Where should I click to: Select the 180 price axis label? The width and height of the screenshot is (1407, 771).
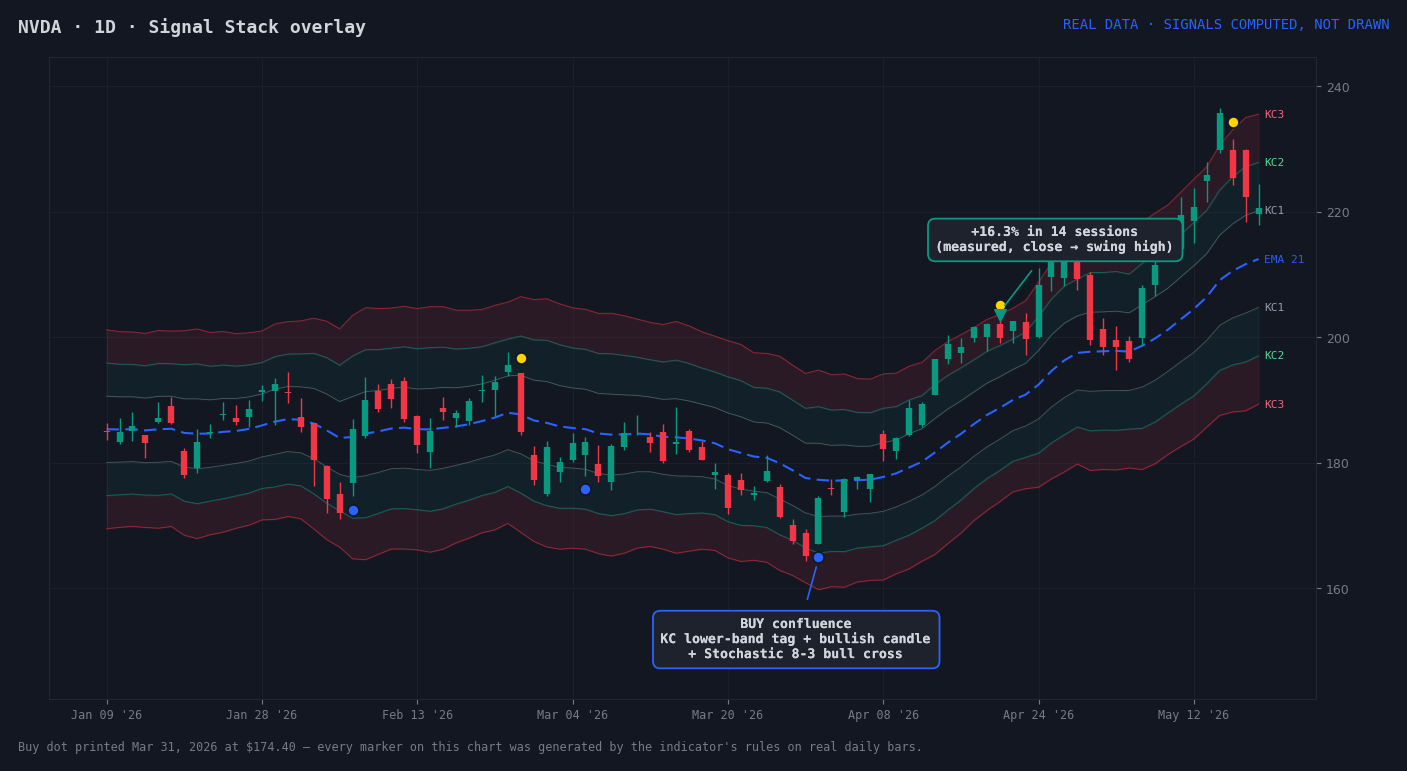click(x=1338, y=464)
